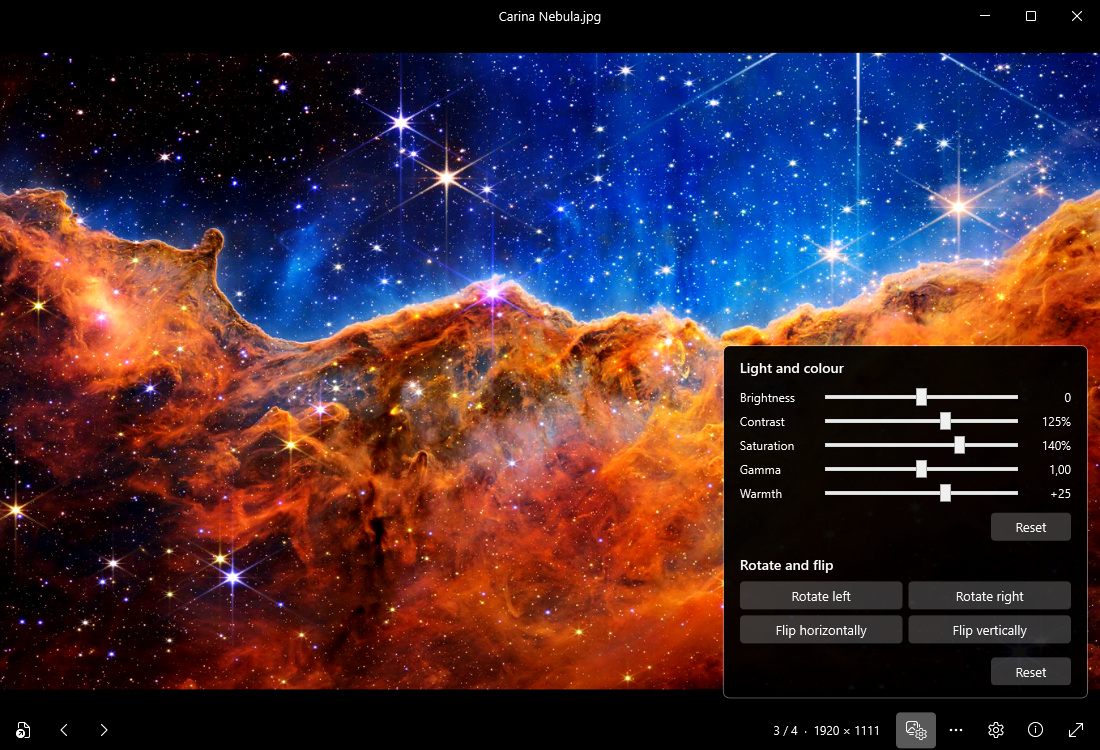Go to the previous image arrow
The width and height of the screenshot is (1100, 750).
(64, 730)
